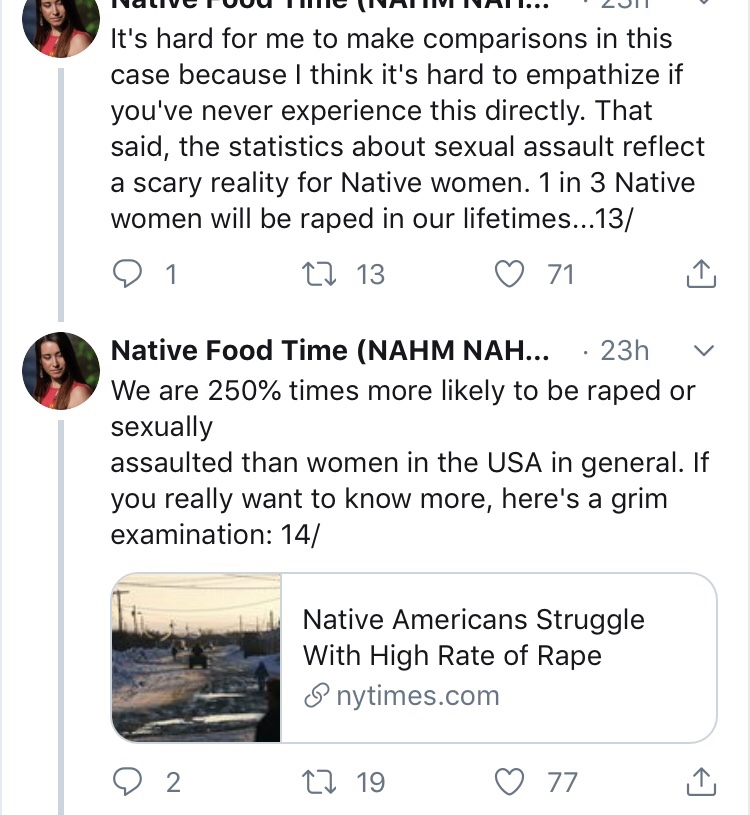The height and width of the screenshot is (815, 750).
Task: Open the link card's snowy street thumbnail
Action: [x=197, y=657]
